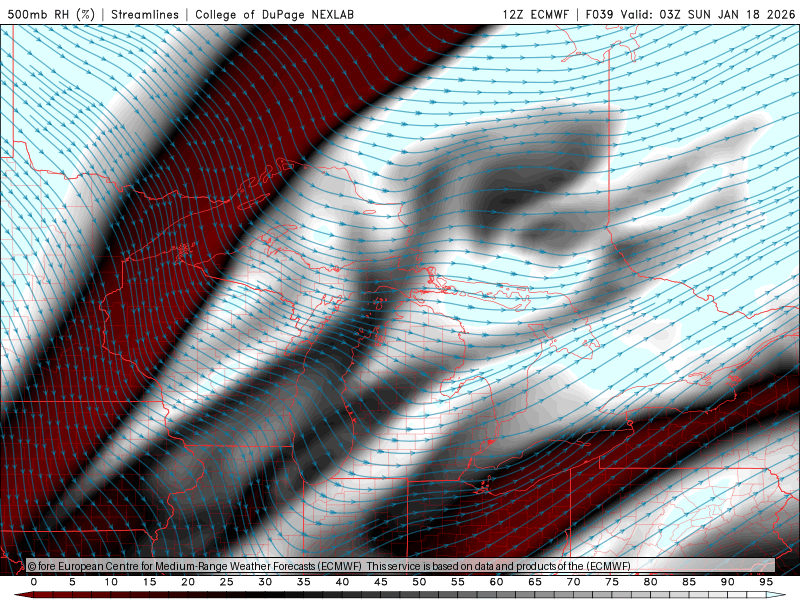
Task: Click 'Valid: 03Z SUN JAN 18 2026' text
Action: [709, 14]
